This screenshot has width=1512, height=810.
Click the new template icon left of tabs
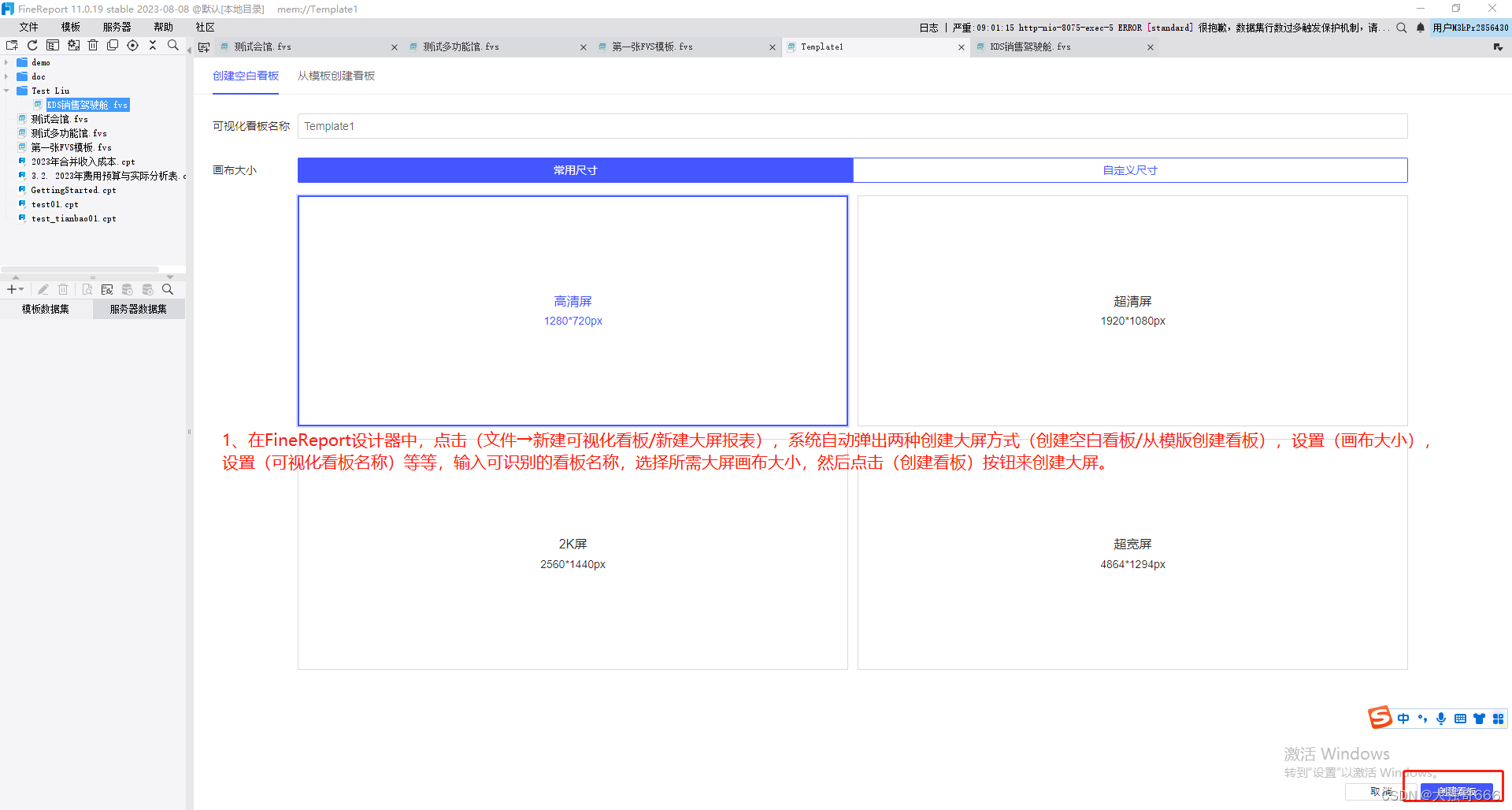coord(204,47)
